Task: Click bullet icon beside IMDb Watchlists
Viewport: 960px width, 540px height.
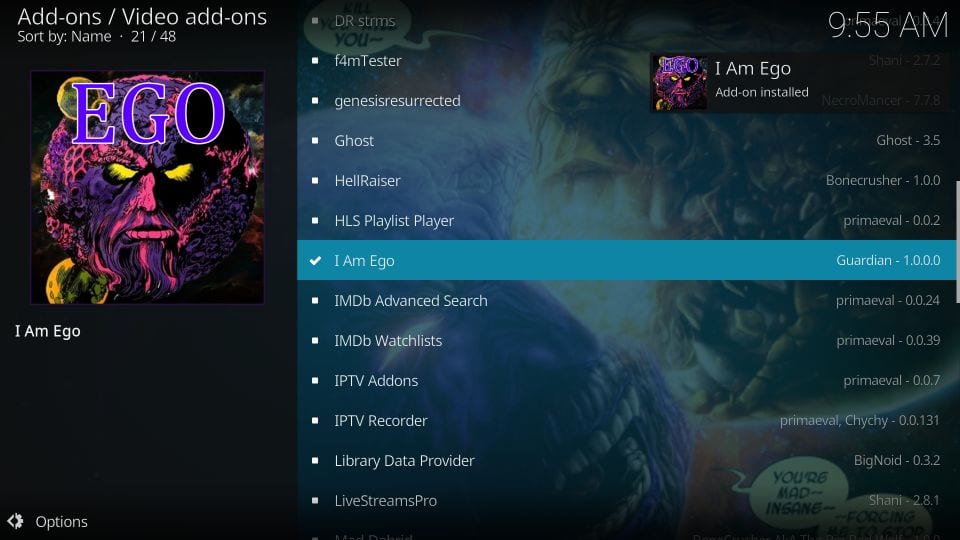Action: tap(315, 340)
